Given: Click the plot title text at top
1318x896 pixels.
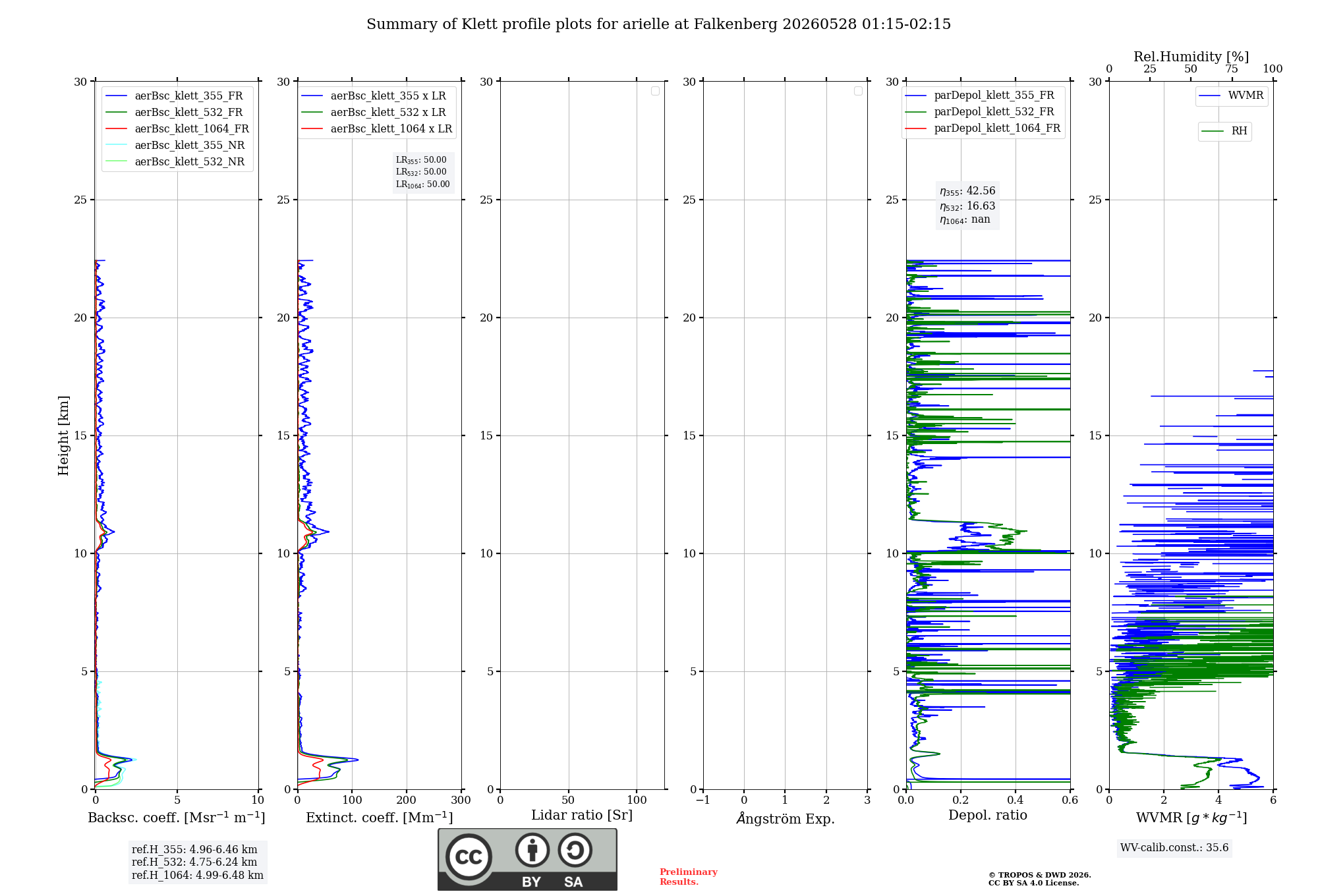Looking at the screenshot, I should point(658,24).
